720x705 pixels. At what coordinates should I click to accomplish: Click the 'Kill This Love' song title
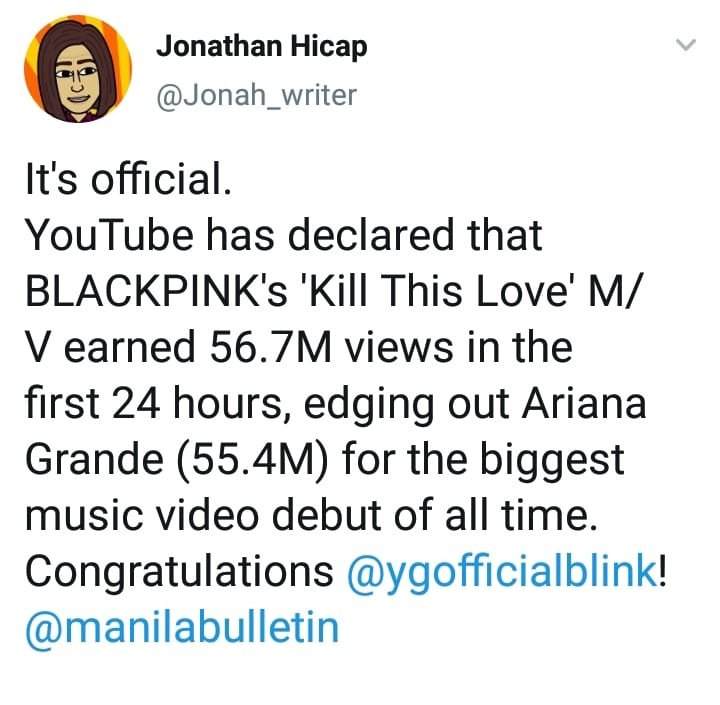click(x=439, y=291)
